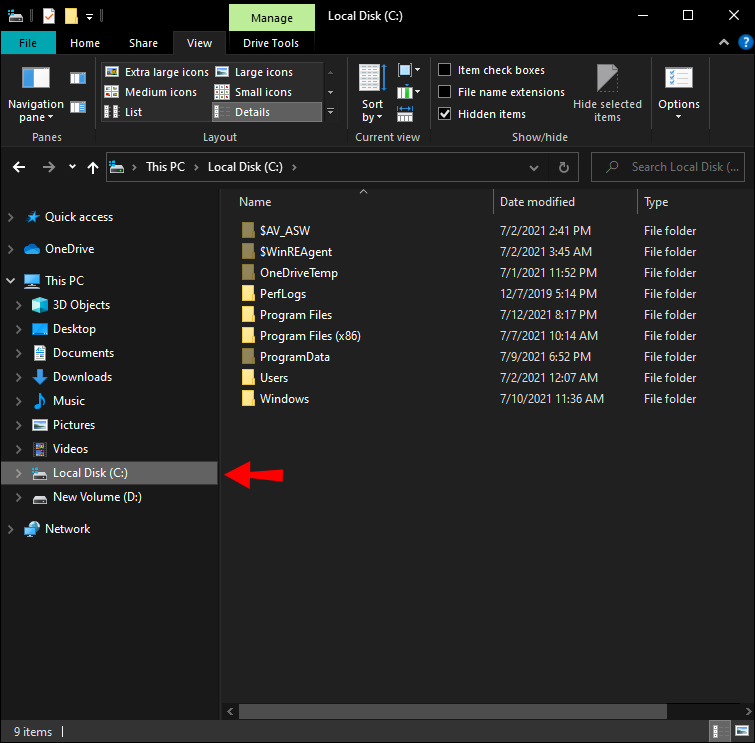This screenshot has width=755, height=743.
Task: Click the Search Local Disk field
Action: coord(668,167)
